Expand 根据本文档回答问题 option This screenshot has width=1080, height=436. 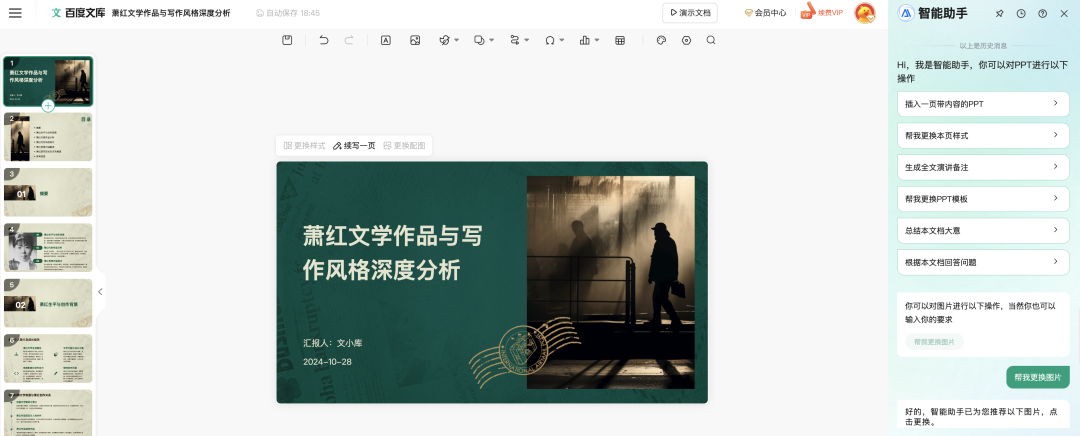coord(983,262)
